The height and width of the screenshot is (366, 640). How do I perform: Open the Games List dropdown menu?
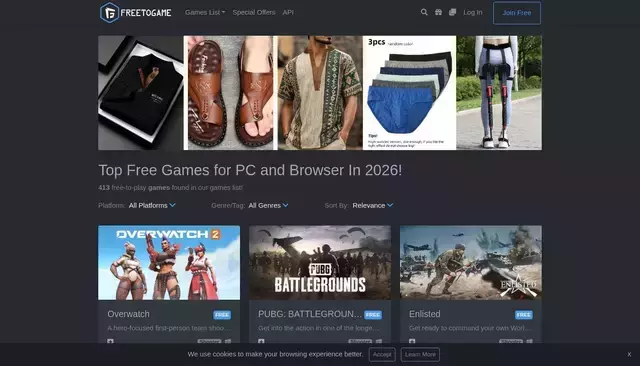(205, 12)
